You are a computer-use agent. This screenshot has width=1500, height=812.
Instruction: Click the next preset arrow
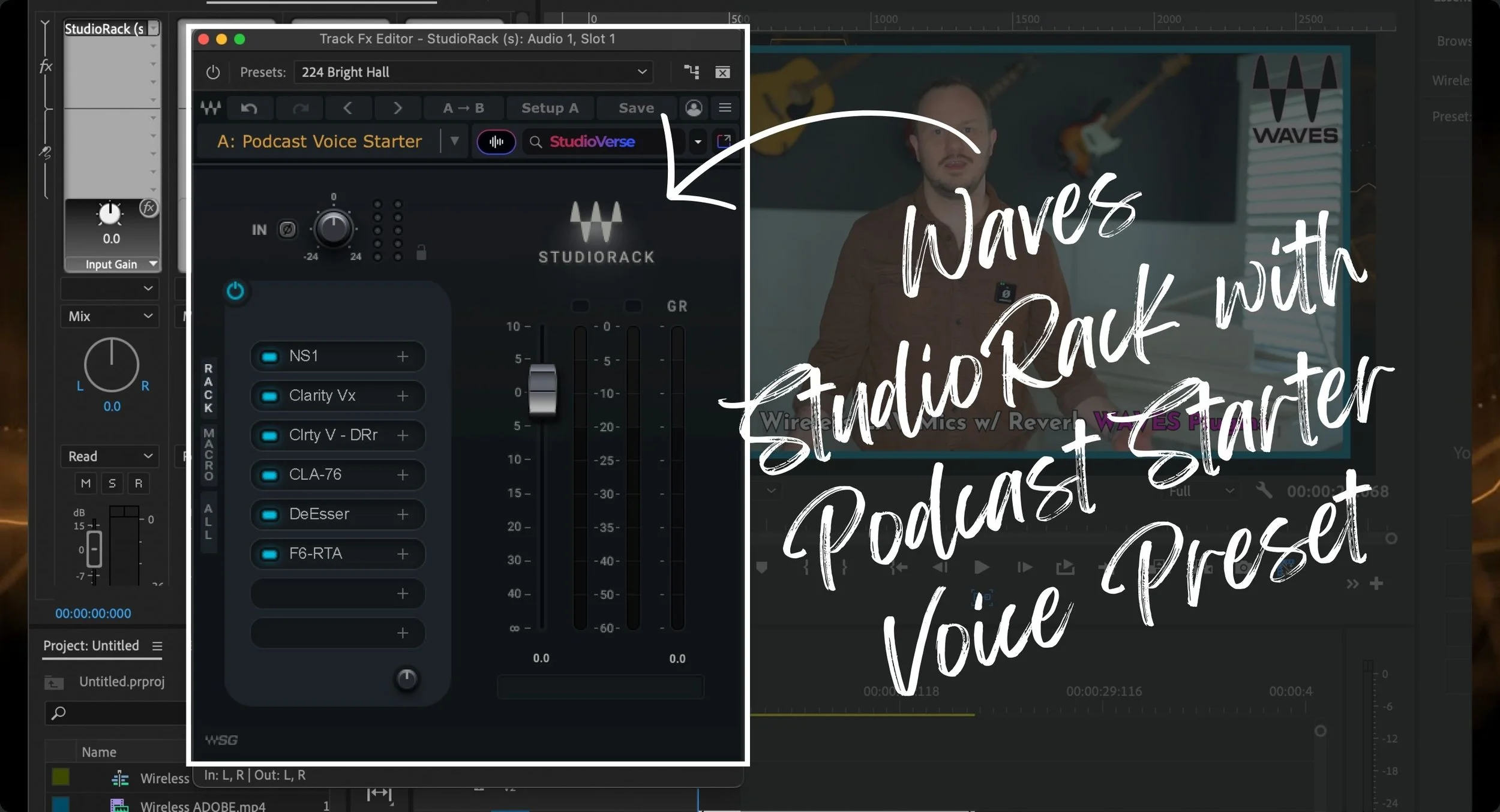(x=397, y=108)
